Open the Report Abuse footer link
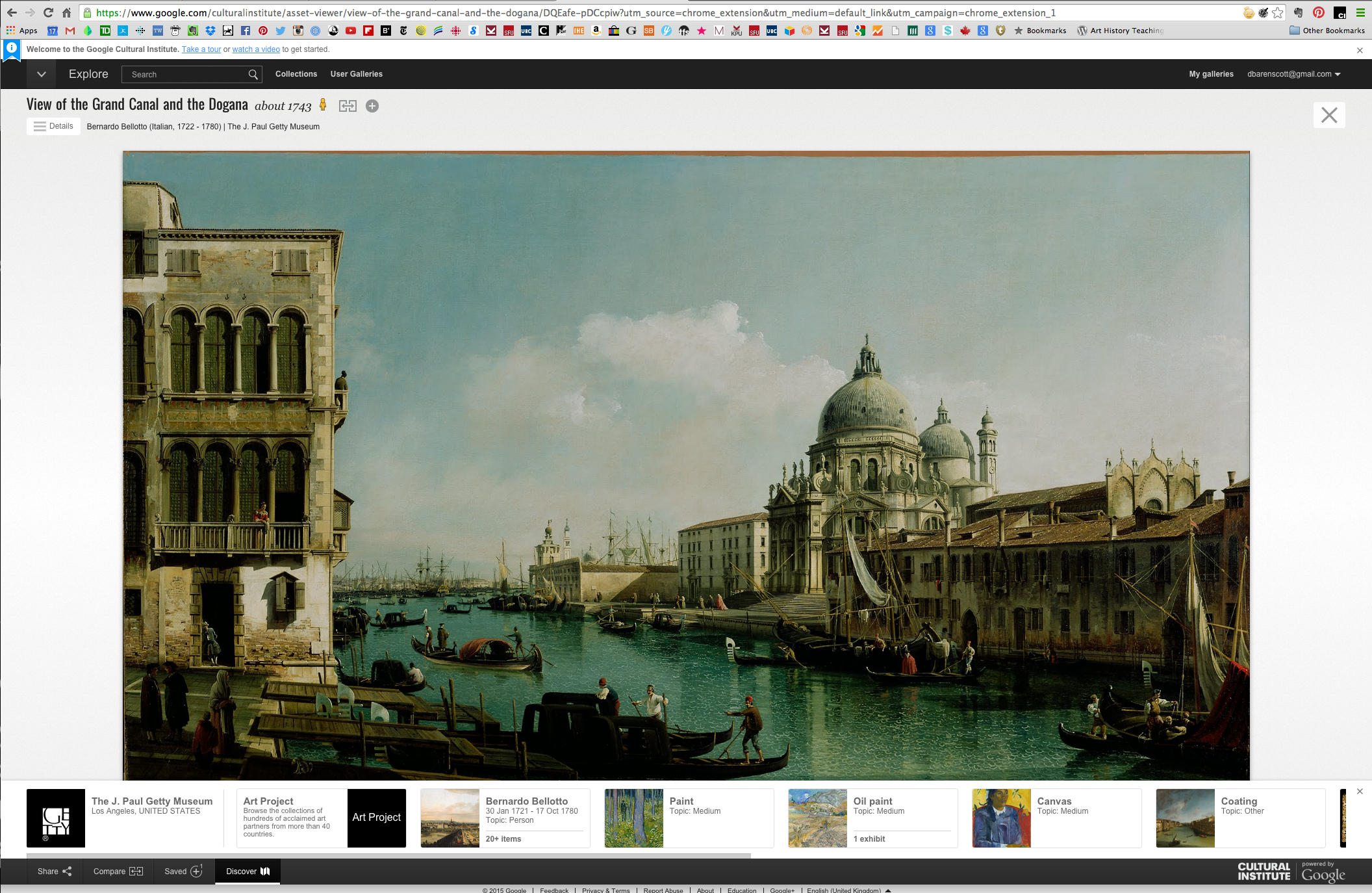 click(x=663, y=890)
